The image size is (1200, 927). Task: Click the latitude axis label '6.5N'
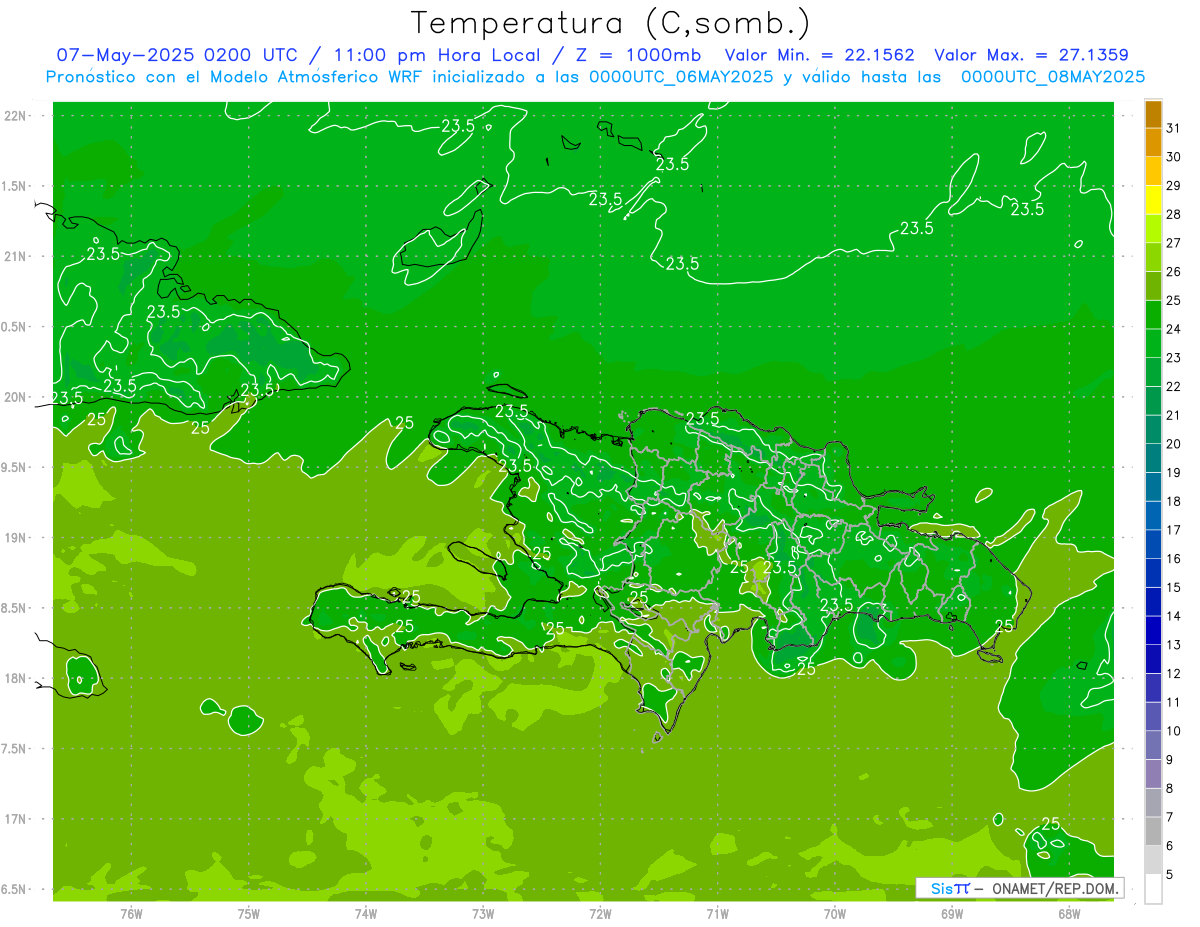14,889
